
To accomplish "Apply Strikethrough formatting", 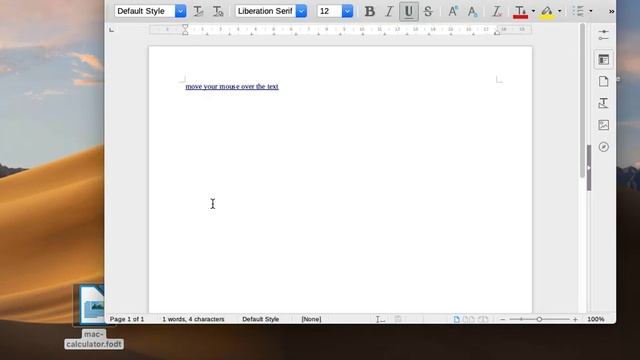I will (x=428, y=11).
